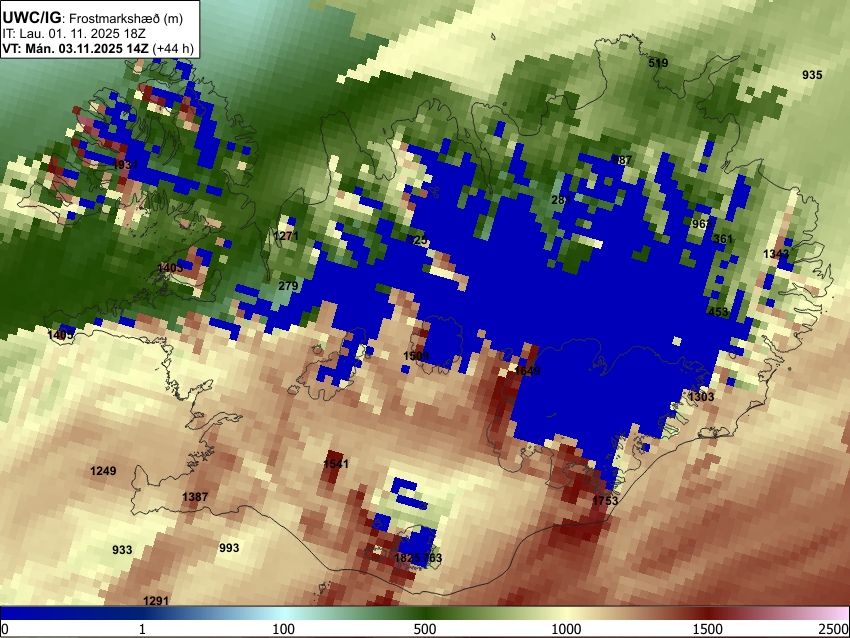The width and height of the screenshot is (850, 638).
Task: Click the 1343 value label
Action: click(776, 254)
